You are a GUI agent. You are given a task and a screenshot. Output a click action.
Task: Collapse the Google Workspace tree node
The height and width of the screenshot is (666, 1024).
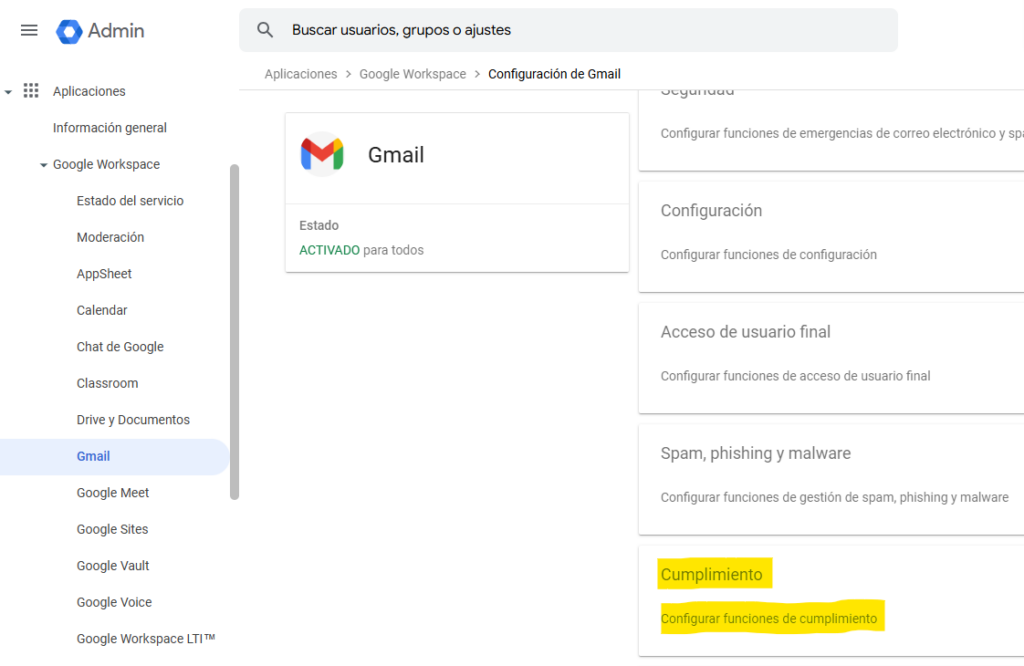44,165
